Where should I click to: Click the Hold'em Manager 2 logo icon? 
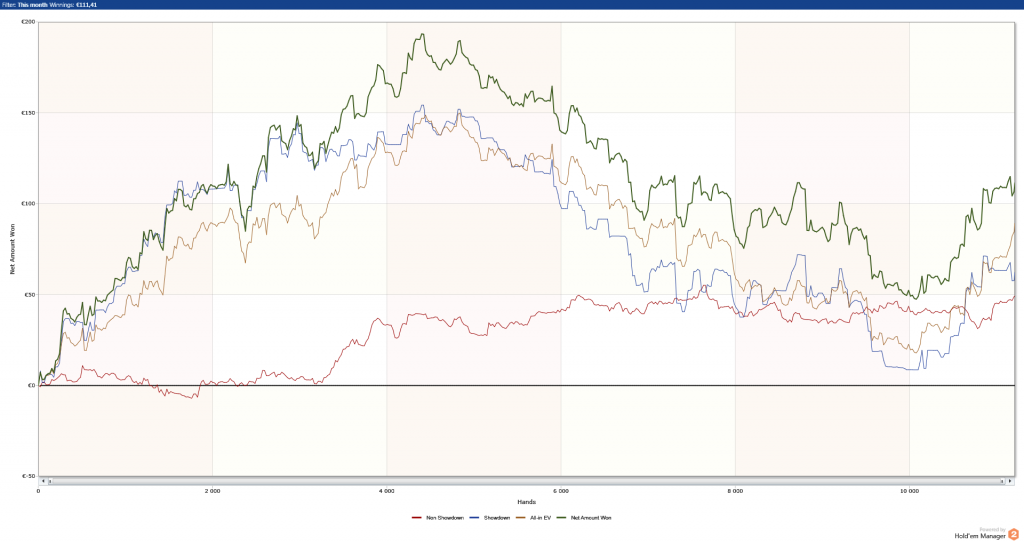(x=1014, y=535)
